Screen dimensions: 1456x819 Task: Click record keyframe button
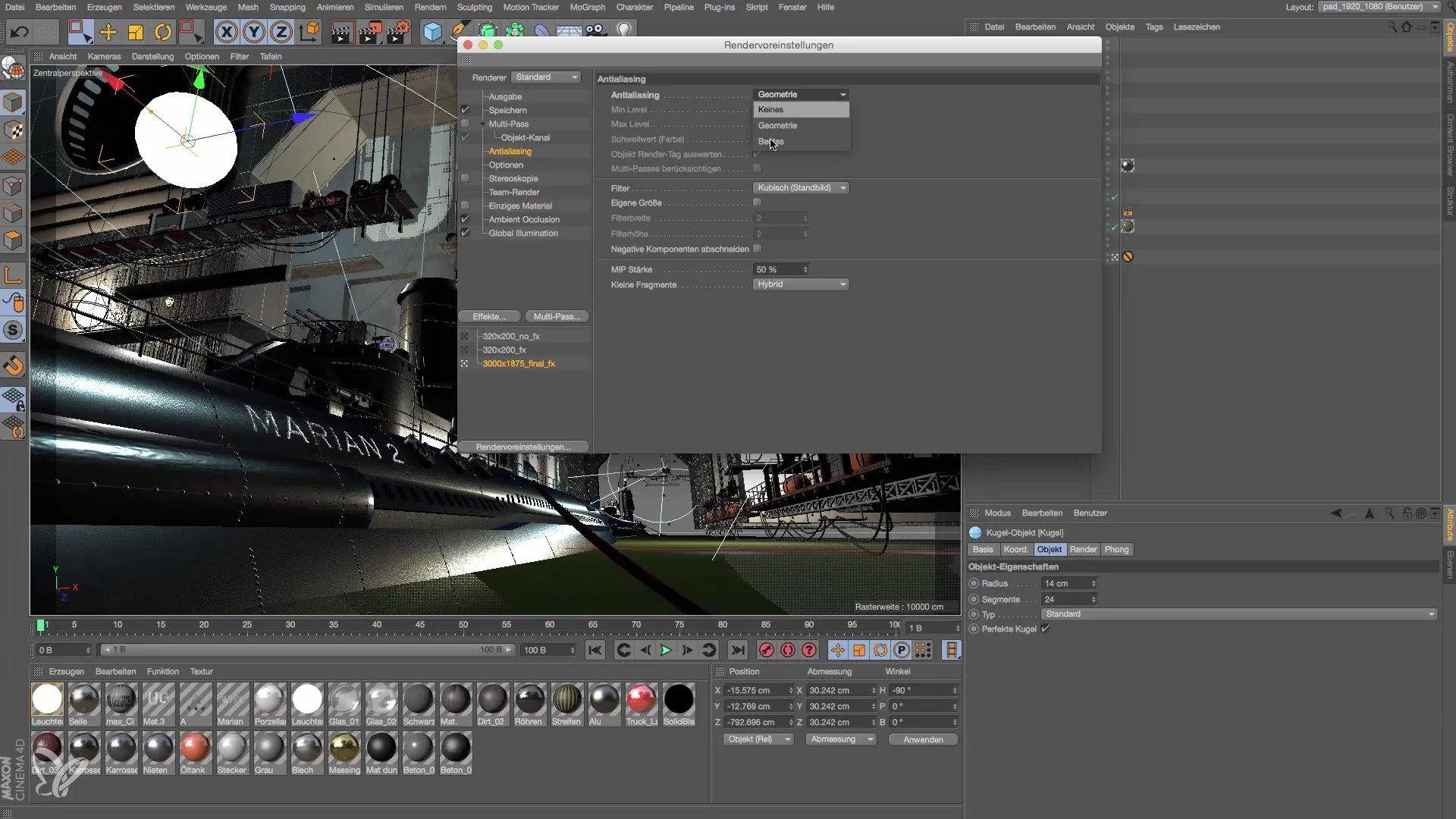point(767,650)
